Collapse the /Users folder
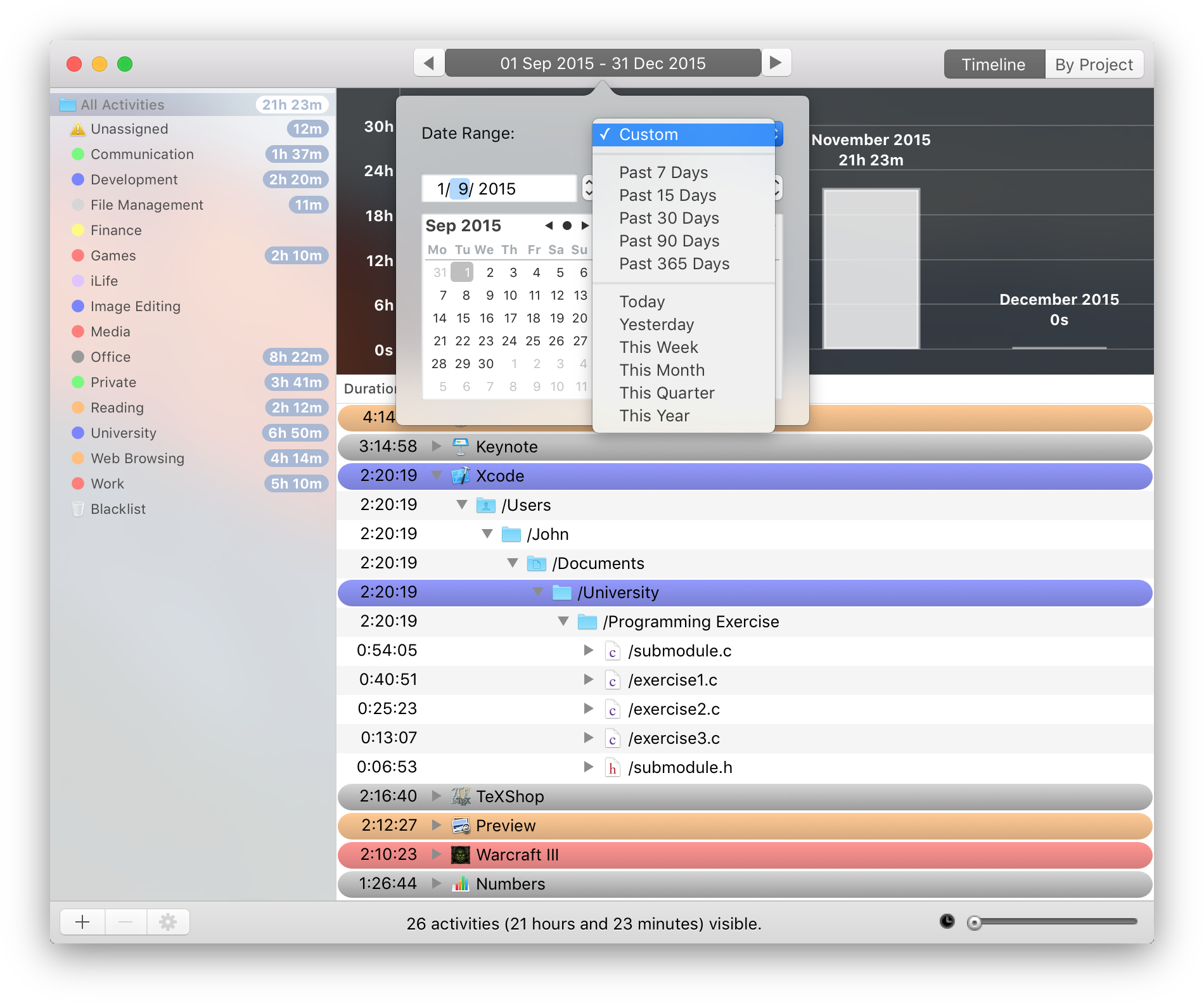The height and width of the screenshot is (1003, 1204). coord(462,504)
